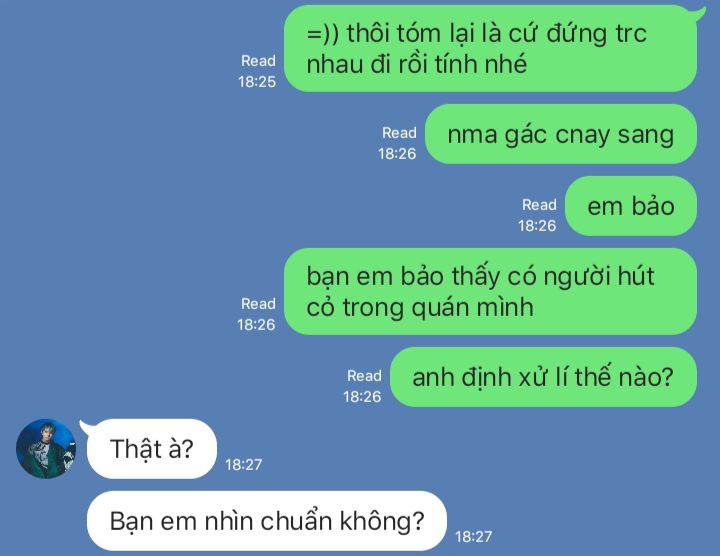Tap the "em bảo" message bubble
This screenshot has width=720, height=556.
click(x=631, y=206)
